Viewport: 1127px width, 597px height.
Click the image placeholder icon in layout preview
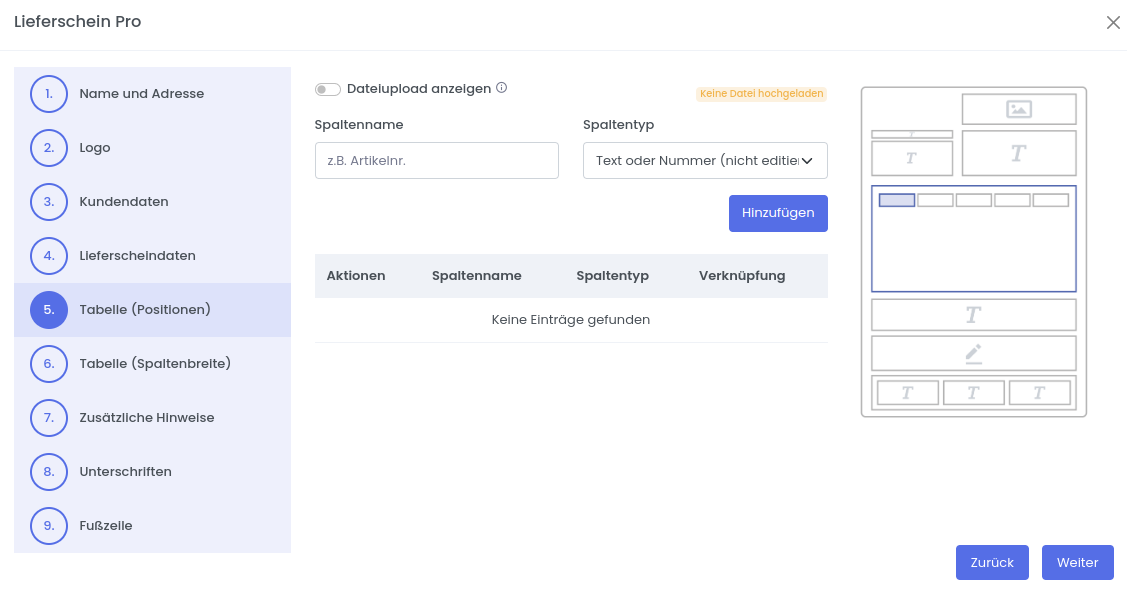point(1019,109)
